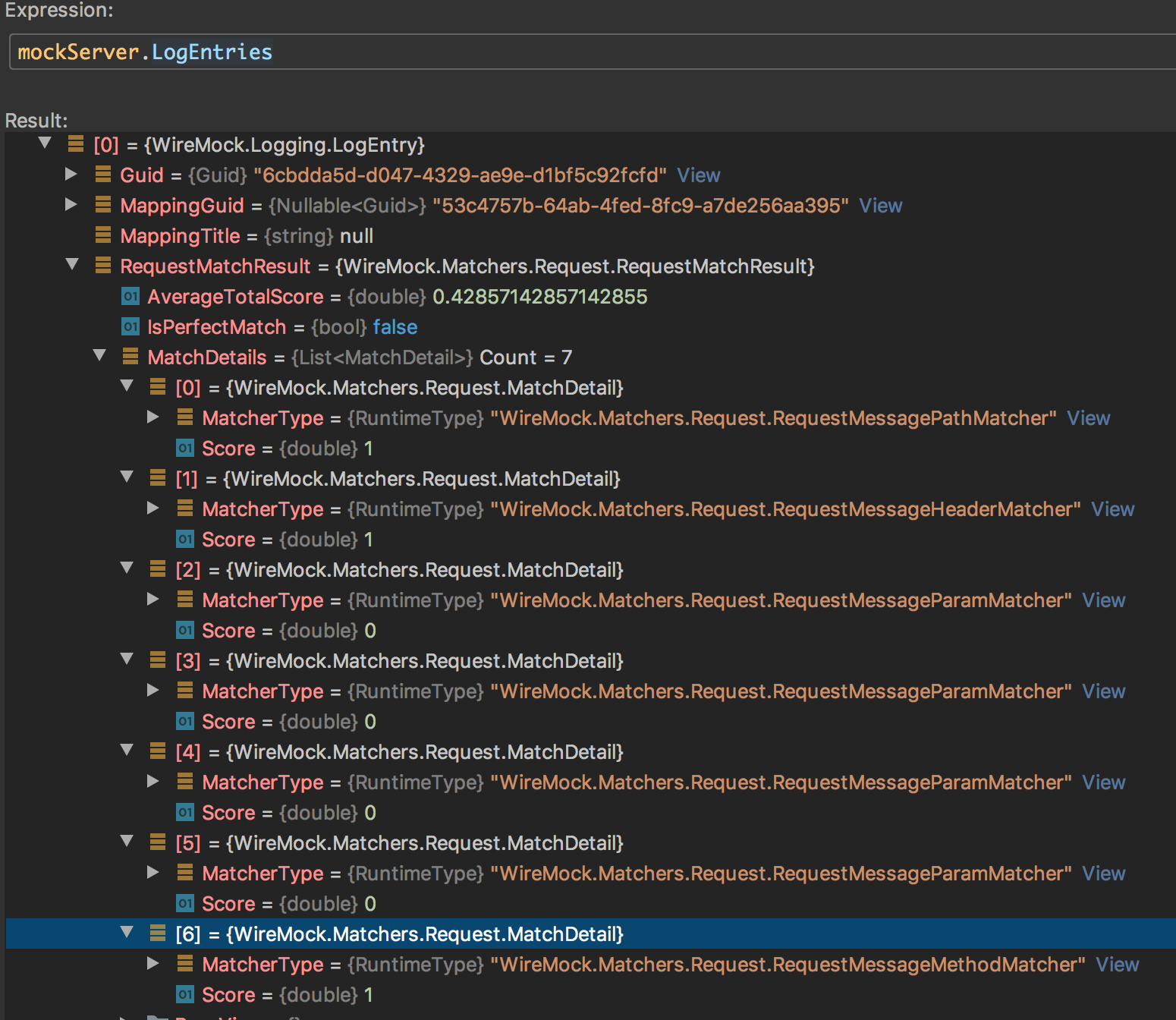This screenshot has height=1020, width=1176.
Task: Select MappingGuid "53c4757b-64ab..." value text
Action: pyautogui.click(x=641, y=206)
